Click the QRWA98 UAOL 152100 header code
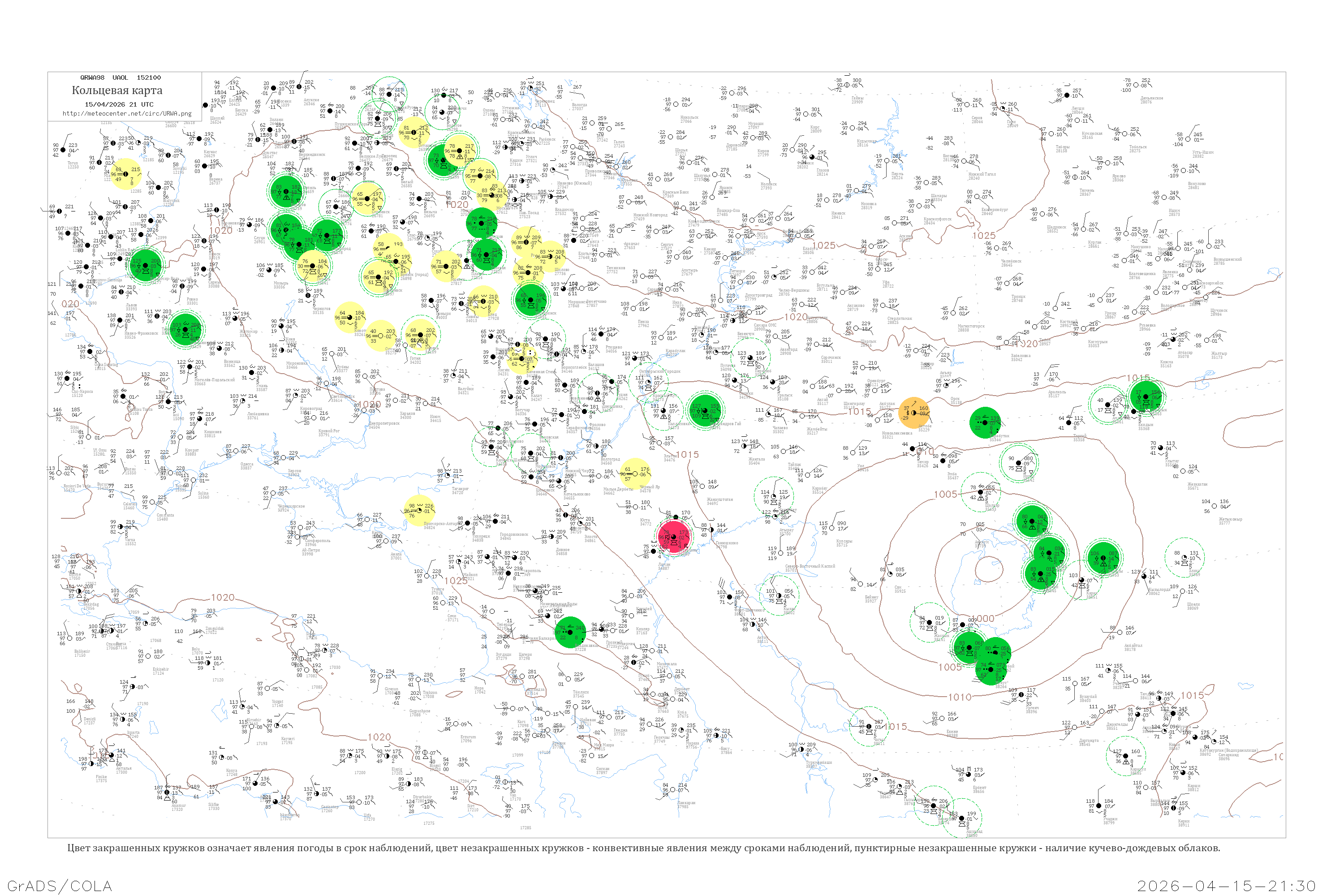 coord(121,77)
